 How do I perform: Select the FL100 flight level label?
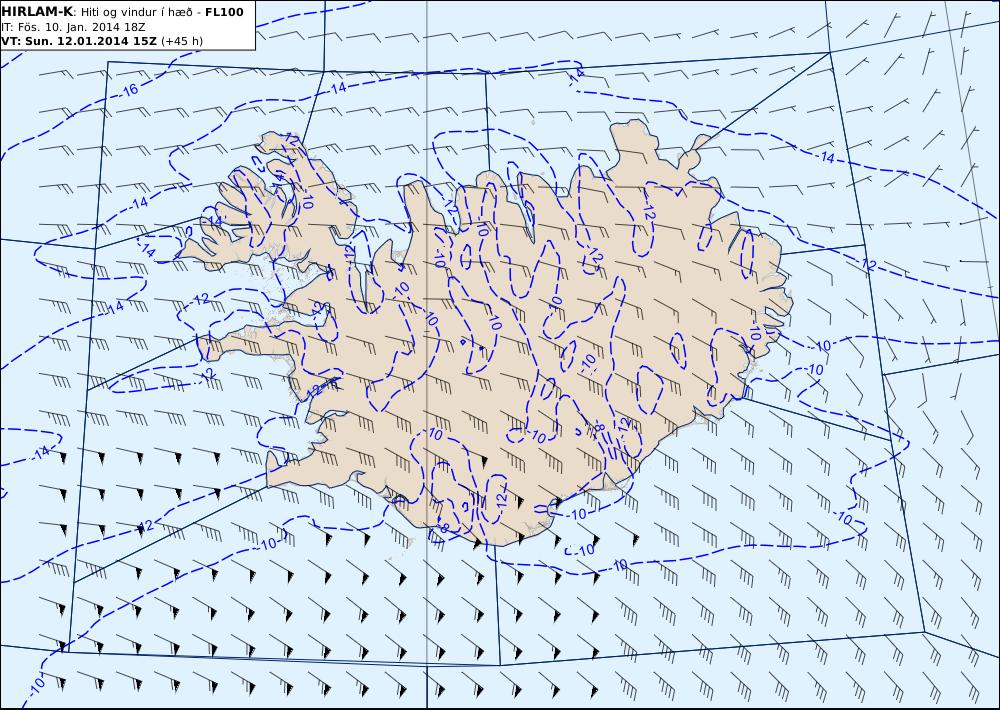pos(224,12)
